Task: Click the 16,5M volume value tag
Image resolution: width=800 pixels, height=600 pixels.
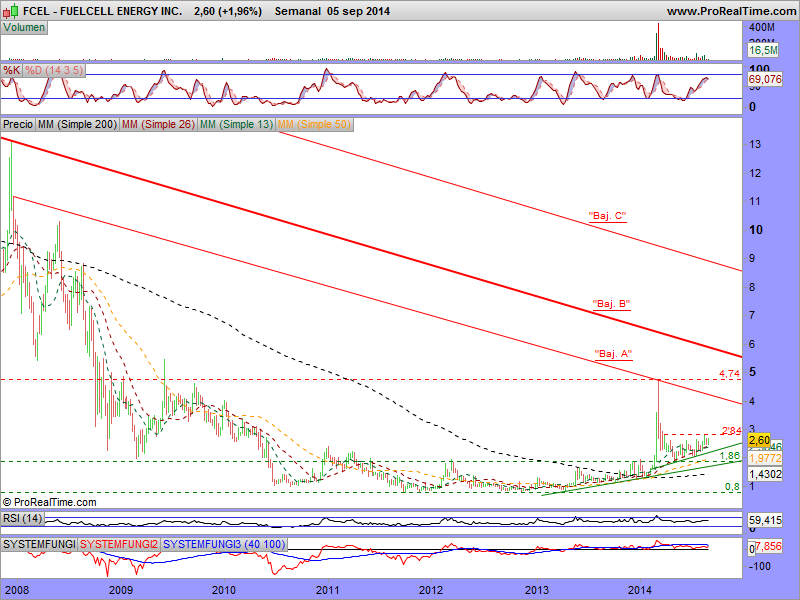Action: (x=763, y=50)
